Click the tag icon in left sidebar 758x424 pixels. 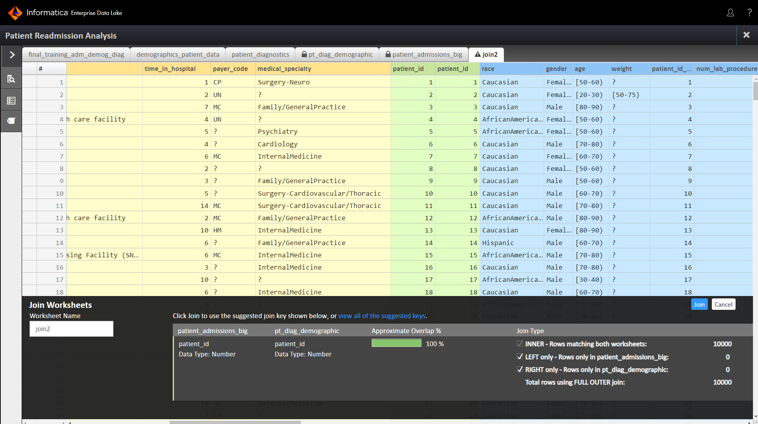coord(11,121)
